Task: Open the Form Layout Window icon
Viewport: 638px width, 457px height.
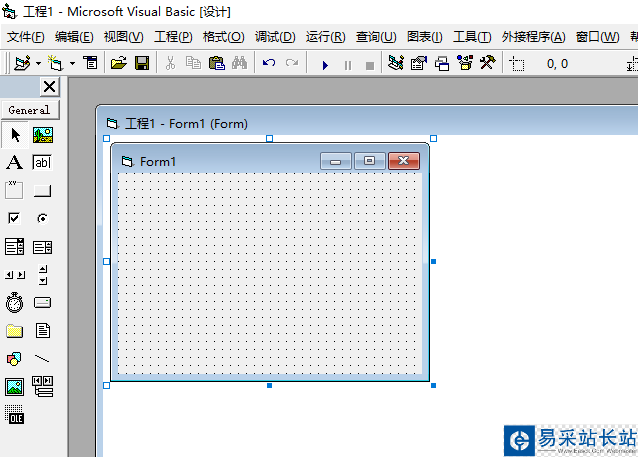Action: coord(442,63)
